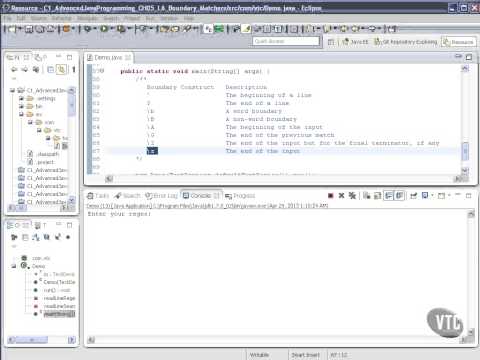This screenshot has height=360, width=480.
Task: Select the com.vtc package in Outline
Action: point(36,258)
